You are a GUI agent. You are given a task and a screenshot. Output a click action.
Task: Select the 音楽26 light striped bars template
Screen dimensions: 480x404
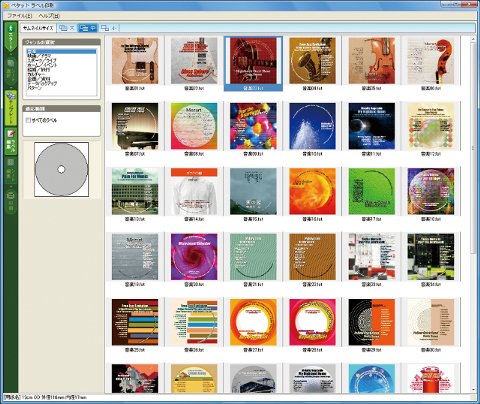(x=194, y=322)
